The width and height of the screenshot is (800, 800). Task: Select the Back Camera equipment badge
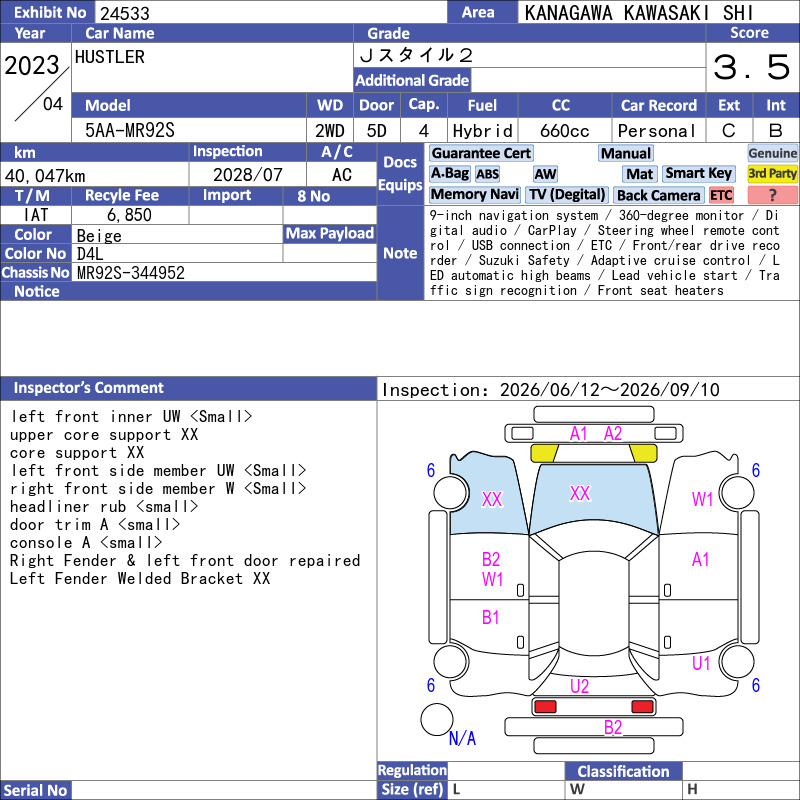coord(659,195)
